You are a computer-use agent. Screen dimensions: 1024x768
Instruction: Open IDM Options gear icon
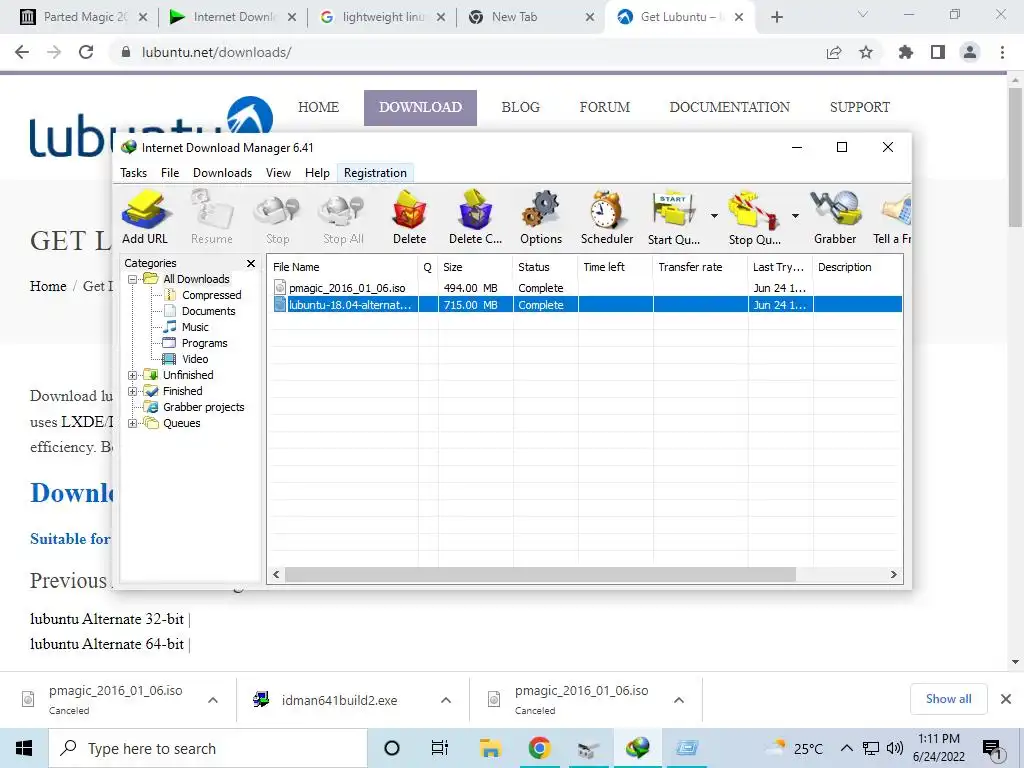click(x=541, y=218)
